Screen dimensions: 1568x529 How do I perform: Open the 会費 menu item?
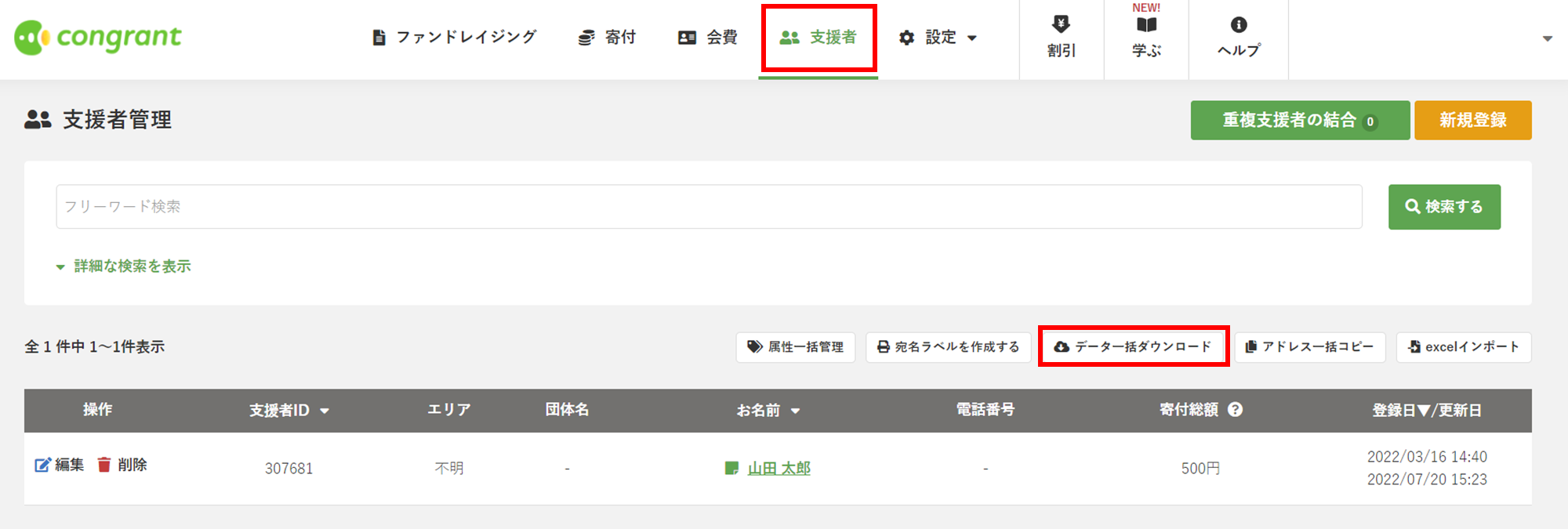[708, 38]
